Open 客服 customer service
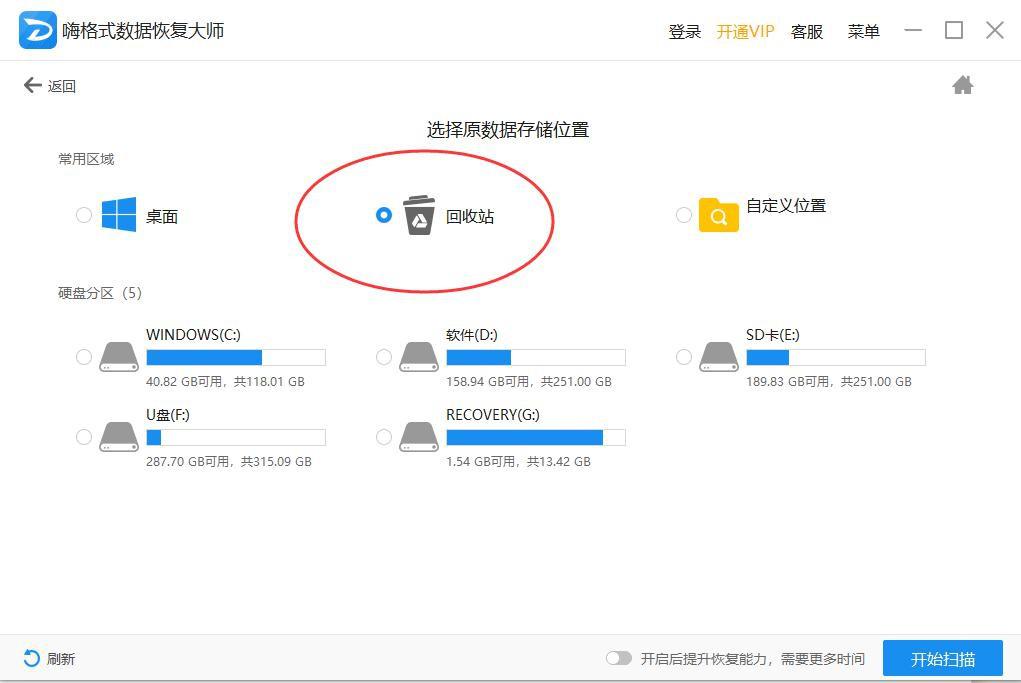 pyautogui.click(x=806, y=31)
